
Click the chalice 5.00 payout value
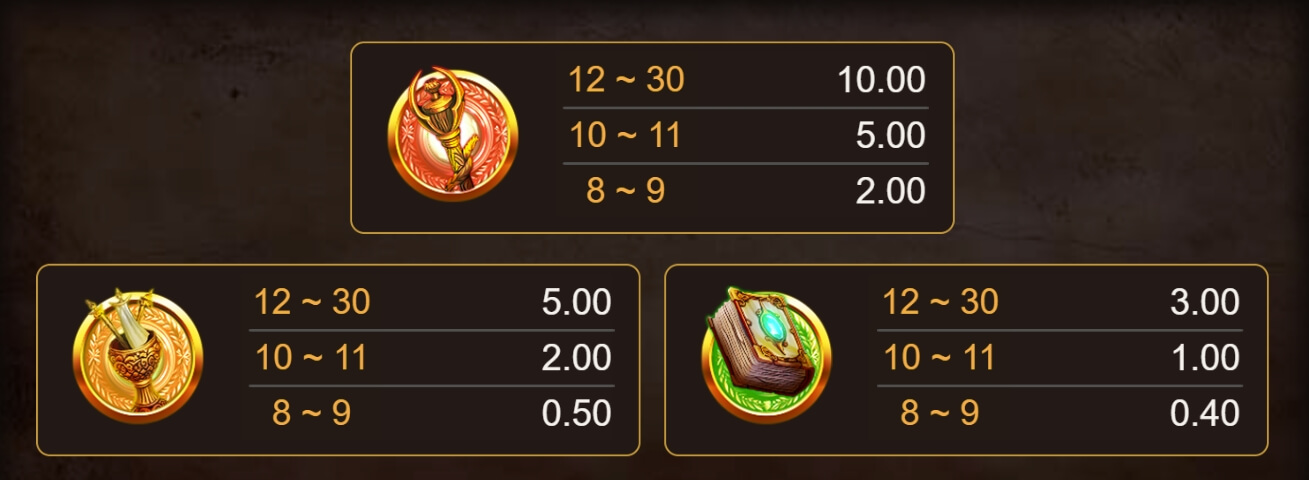(576, 302)
